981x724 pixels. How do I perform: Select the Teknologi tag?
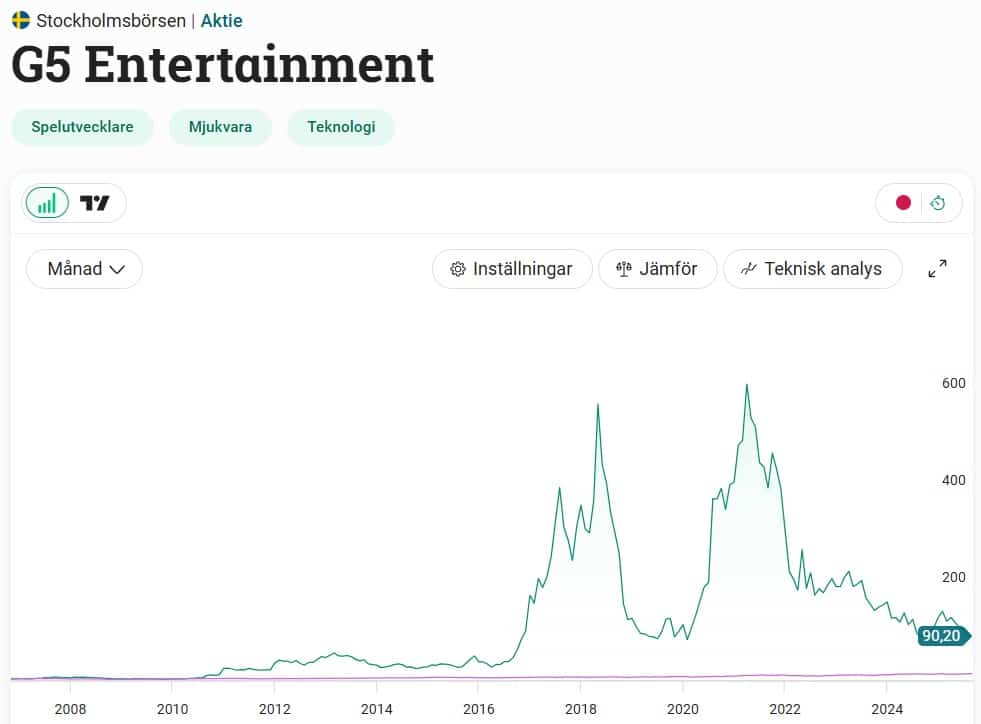tap(341, 127)
